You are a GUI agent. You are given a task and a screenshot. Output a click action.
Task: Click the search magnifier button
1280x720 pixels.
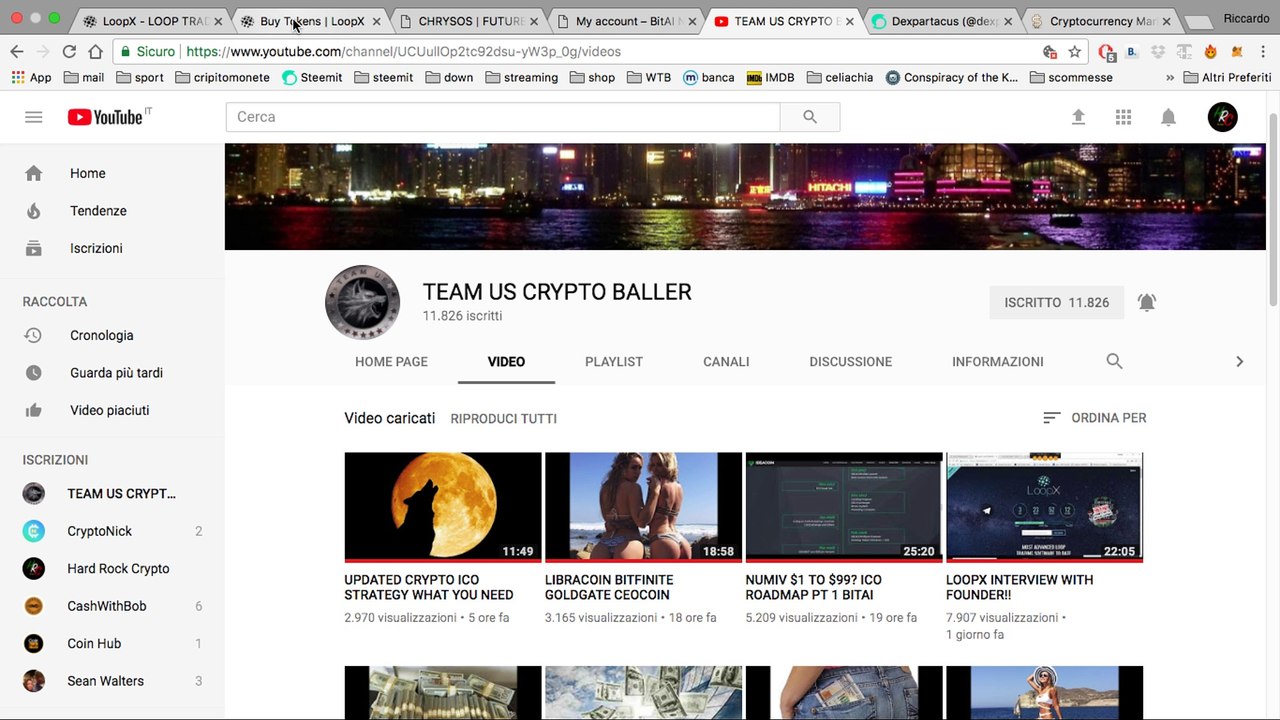click(x=810, y=117)
